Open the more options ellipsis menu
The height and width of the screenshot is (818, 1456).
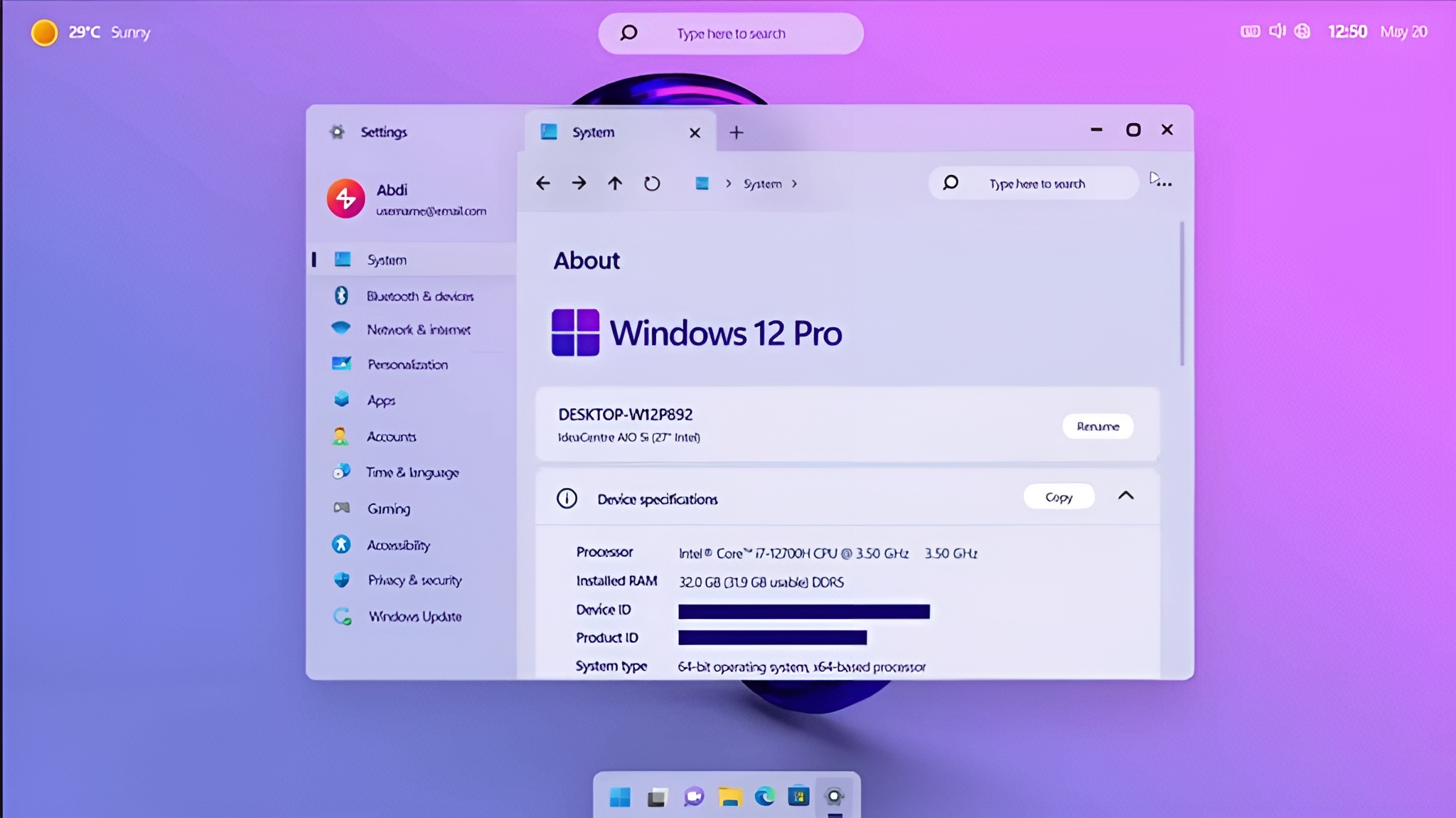[x=1165, y=183]
